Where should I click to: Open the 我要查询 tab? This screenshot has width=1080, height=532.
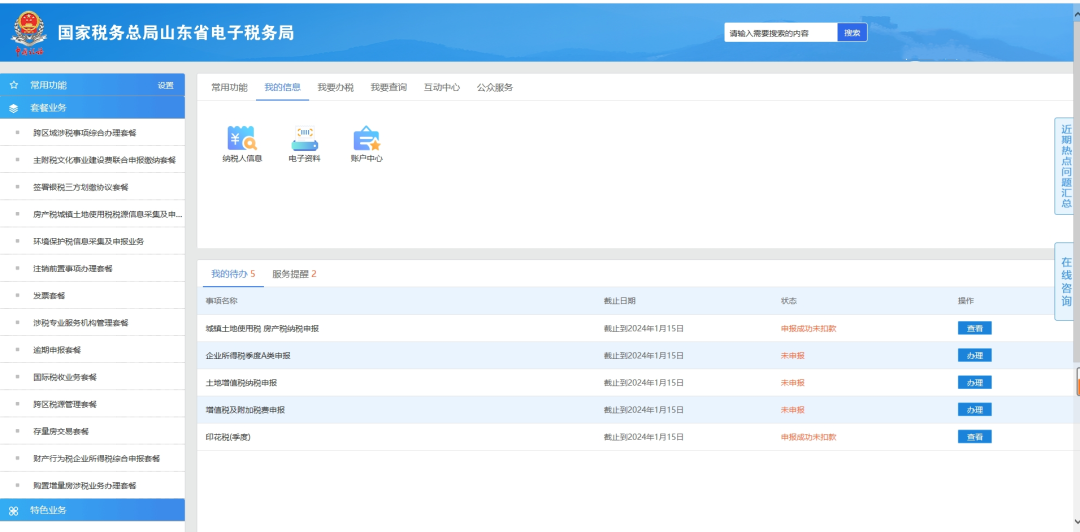pyautogui.click(x=388, y=88)
